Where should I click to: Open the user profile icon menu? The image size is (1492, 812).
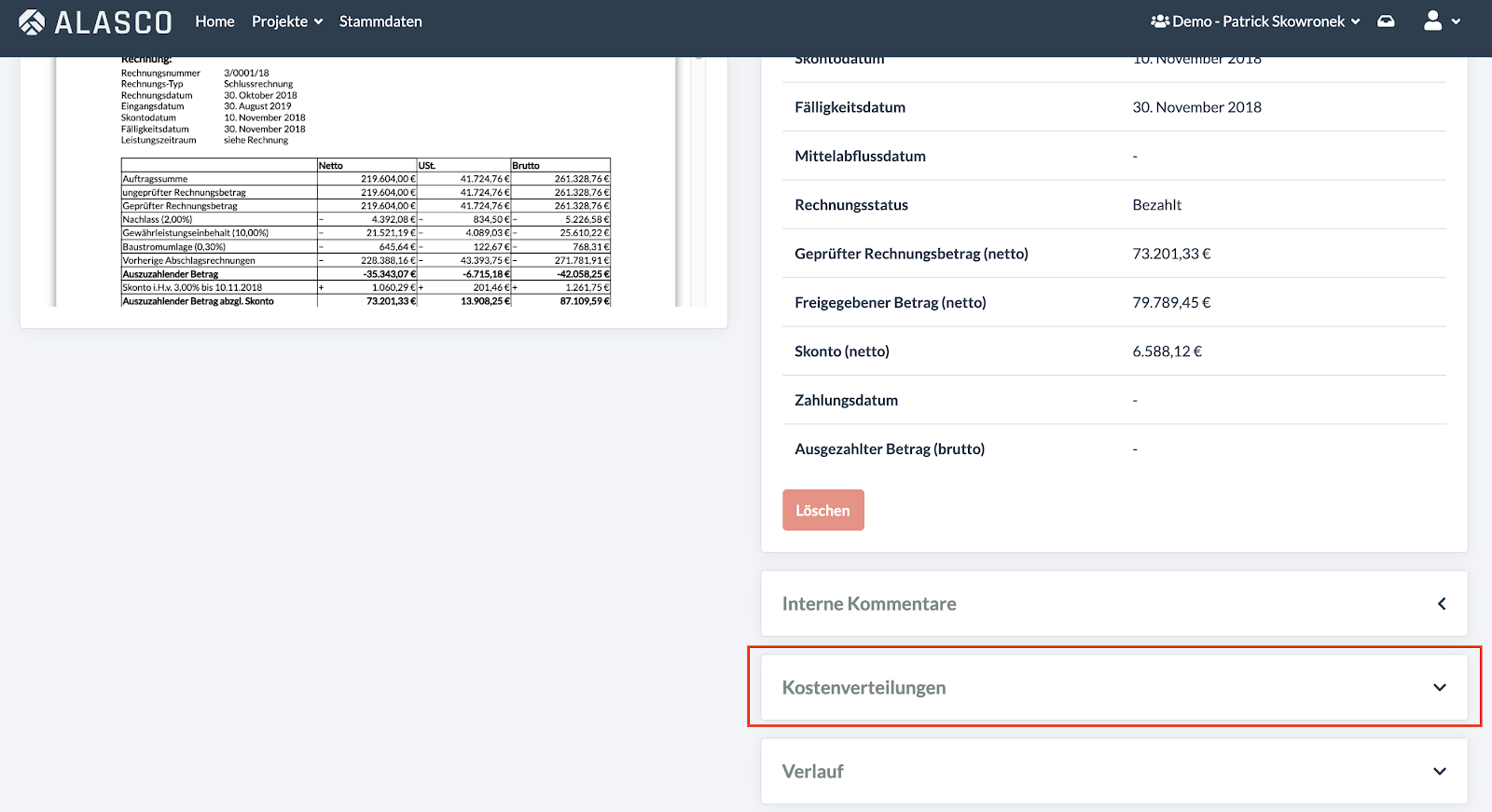pyautogui.click(x=1442, y=21)
